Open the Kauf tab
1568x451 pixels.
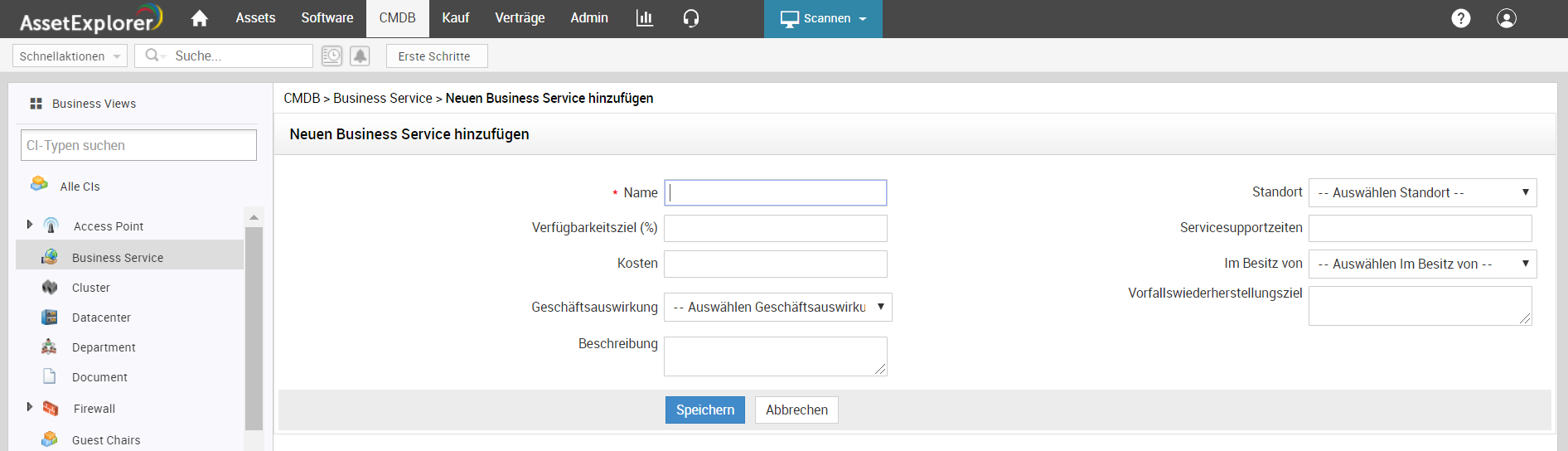(x=456, y=17)
